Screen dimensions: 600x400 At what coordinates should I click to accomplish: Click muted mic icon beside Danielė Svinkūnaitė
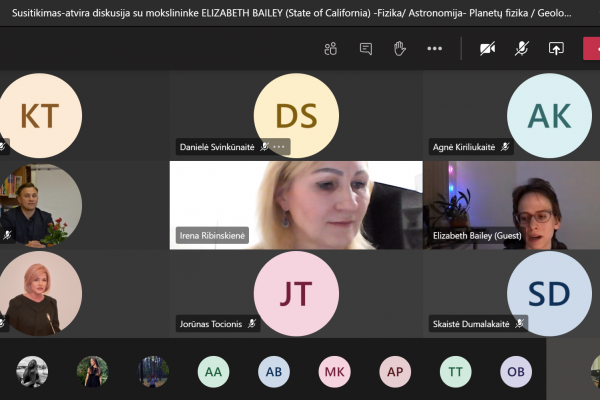[x=264, y=147]
